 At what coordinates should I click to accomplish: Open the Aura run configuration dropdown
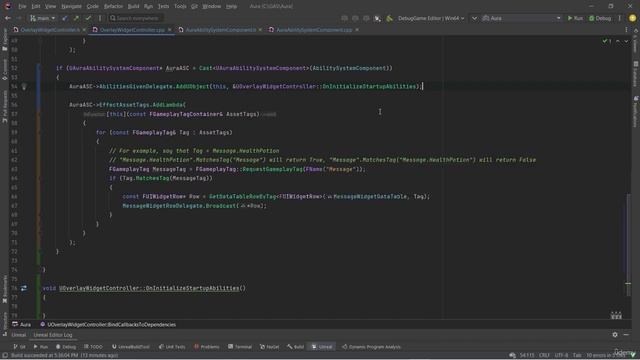[x=521, y=18]
